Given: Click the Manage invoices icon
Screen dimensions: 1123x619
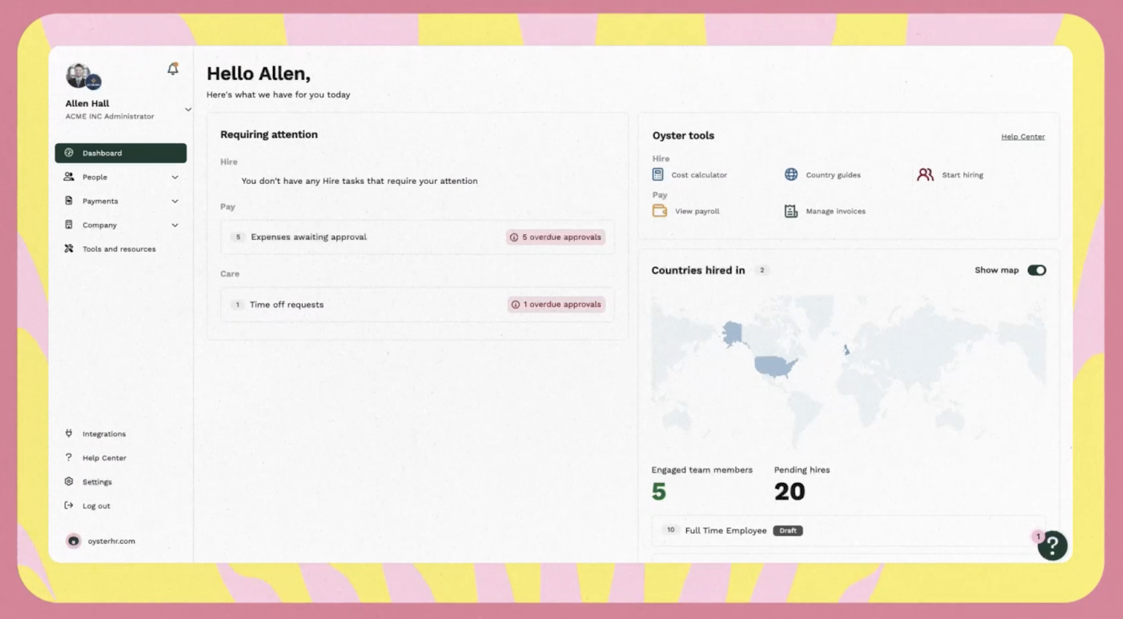Looking at the screenshot, I should click(x=791, y=211).
